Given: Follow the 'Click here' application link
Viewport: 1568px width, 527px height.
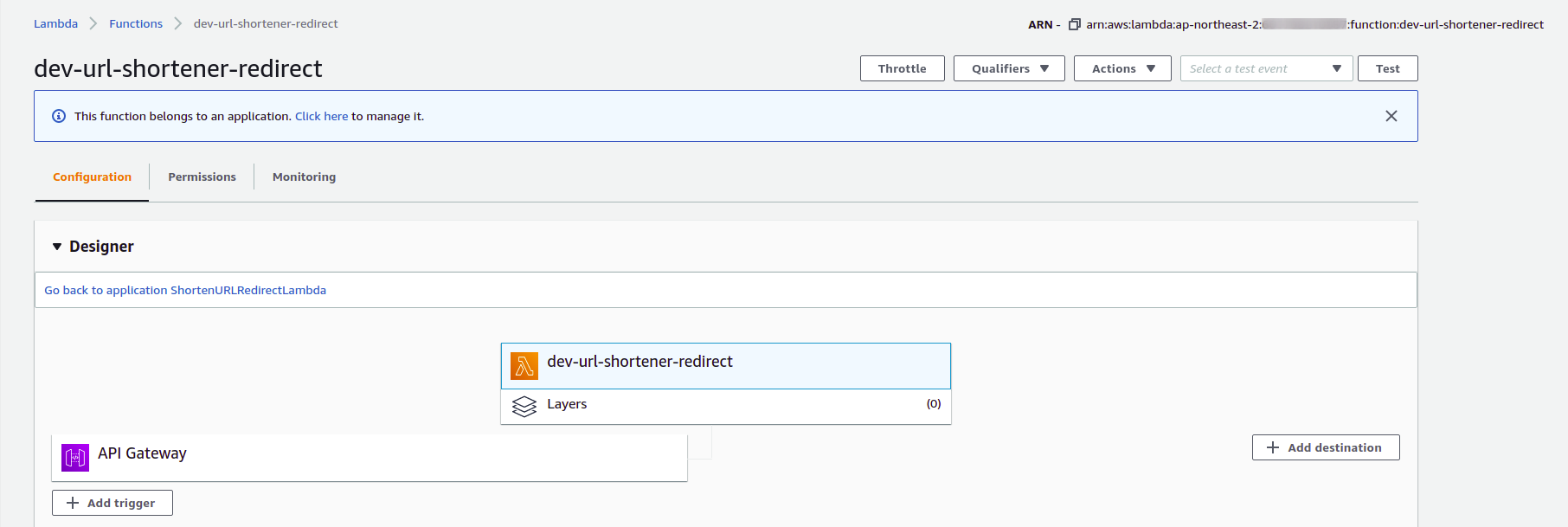Looking at the screenshot, I should [x=321, y=116].
